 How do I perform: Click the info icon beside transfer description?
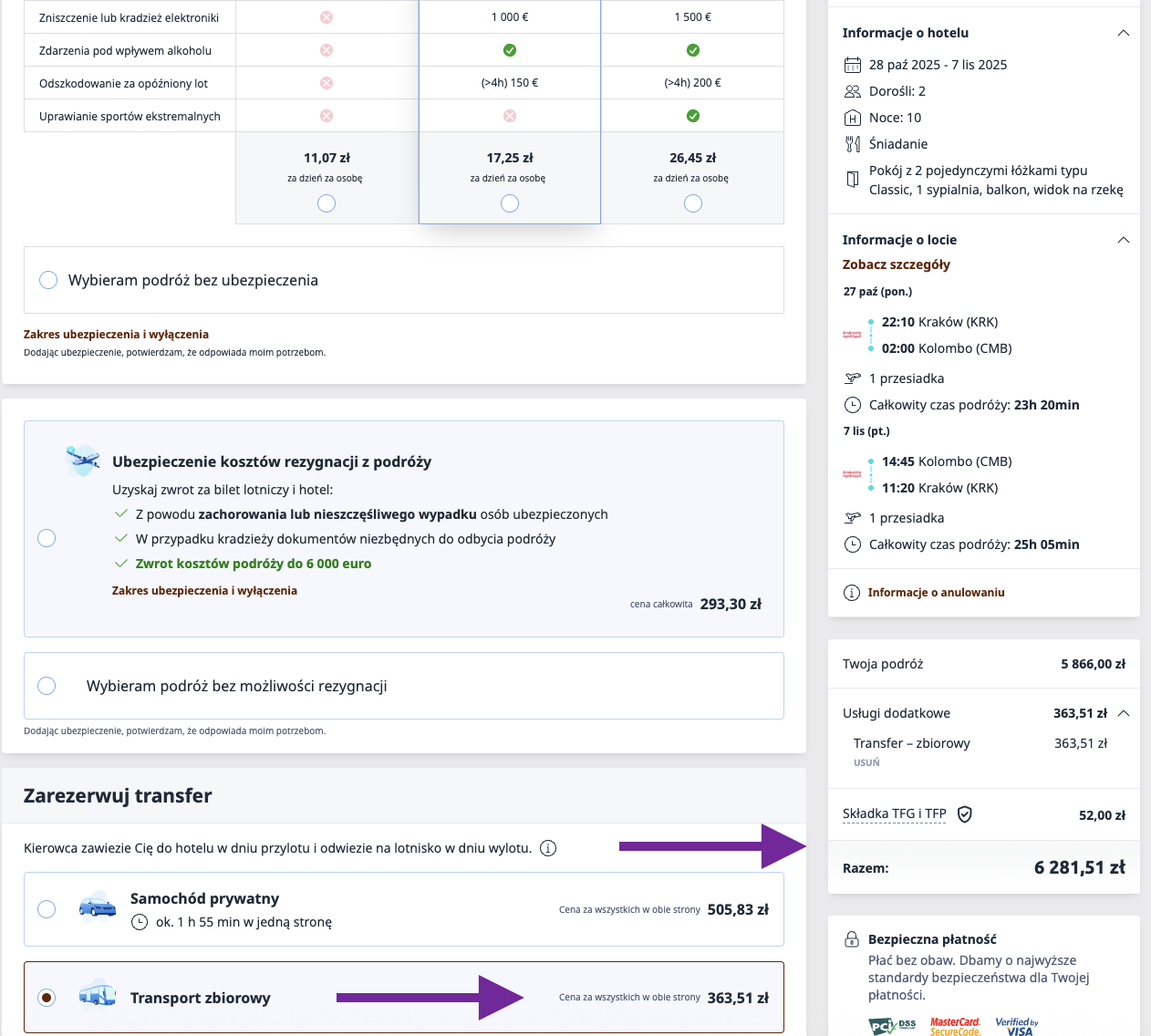[x=548, y=848]
